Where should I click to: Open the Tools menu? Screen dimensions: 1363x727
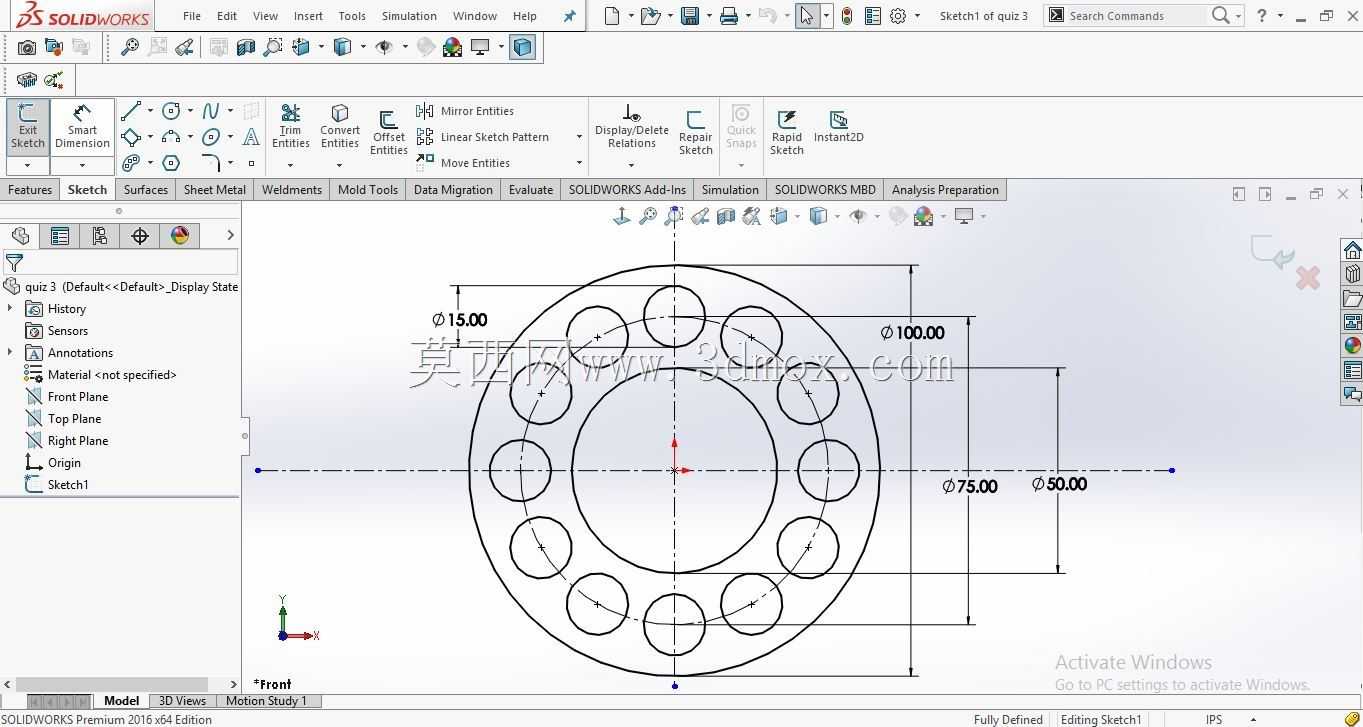pos(352,16)
